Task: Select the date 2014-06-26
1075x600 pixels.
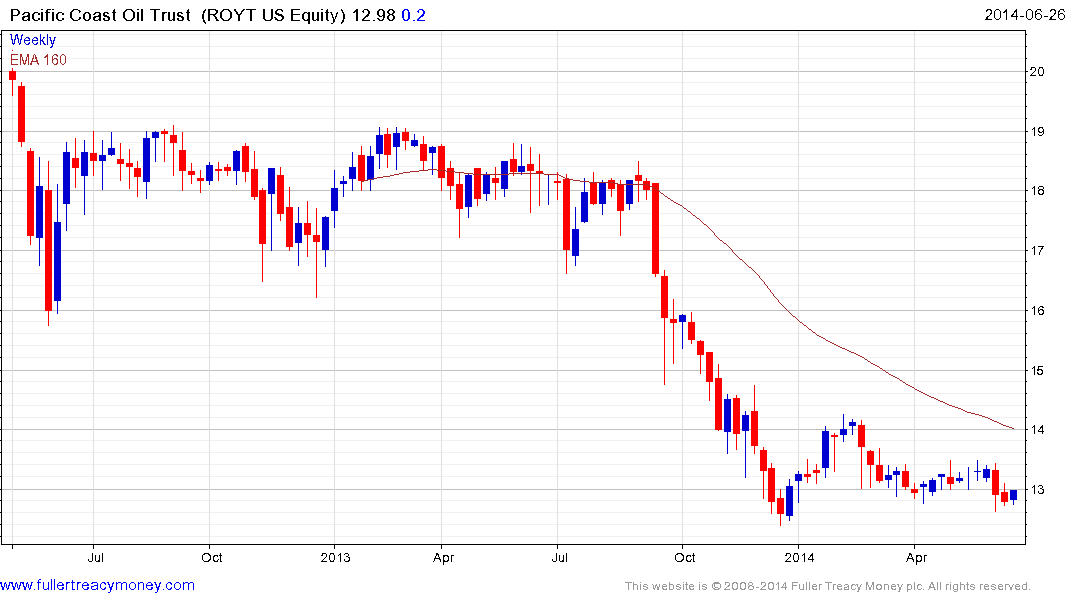Action: (1024, 15)
